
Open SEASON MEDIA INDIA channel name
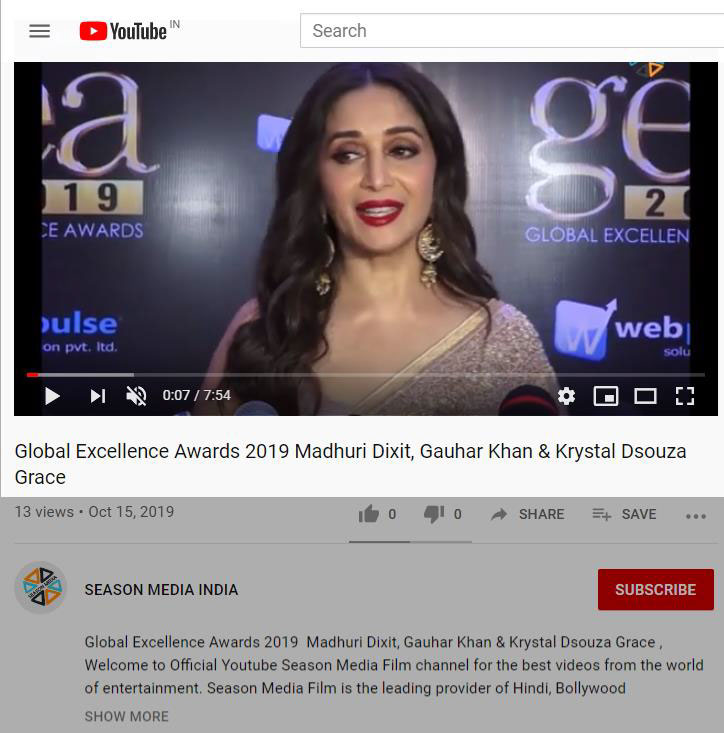161,589
